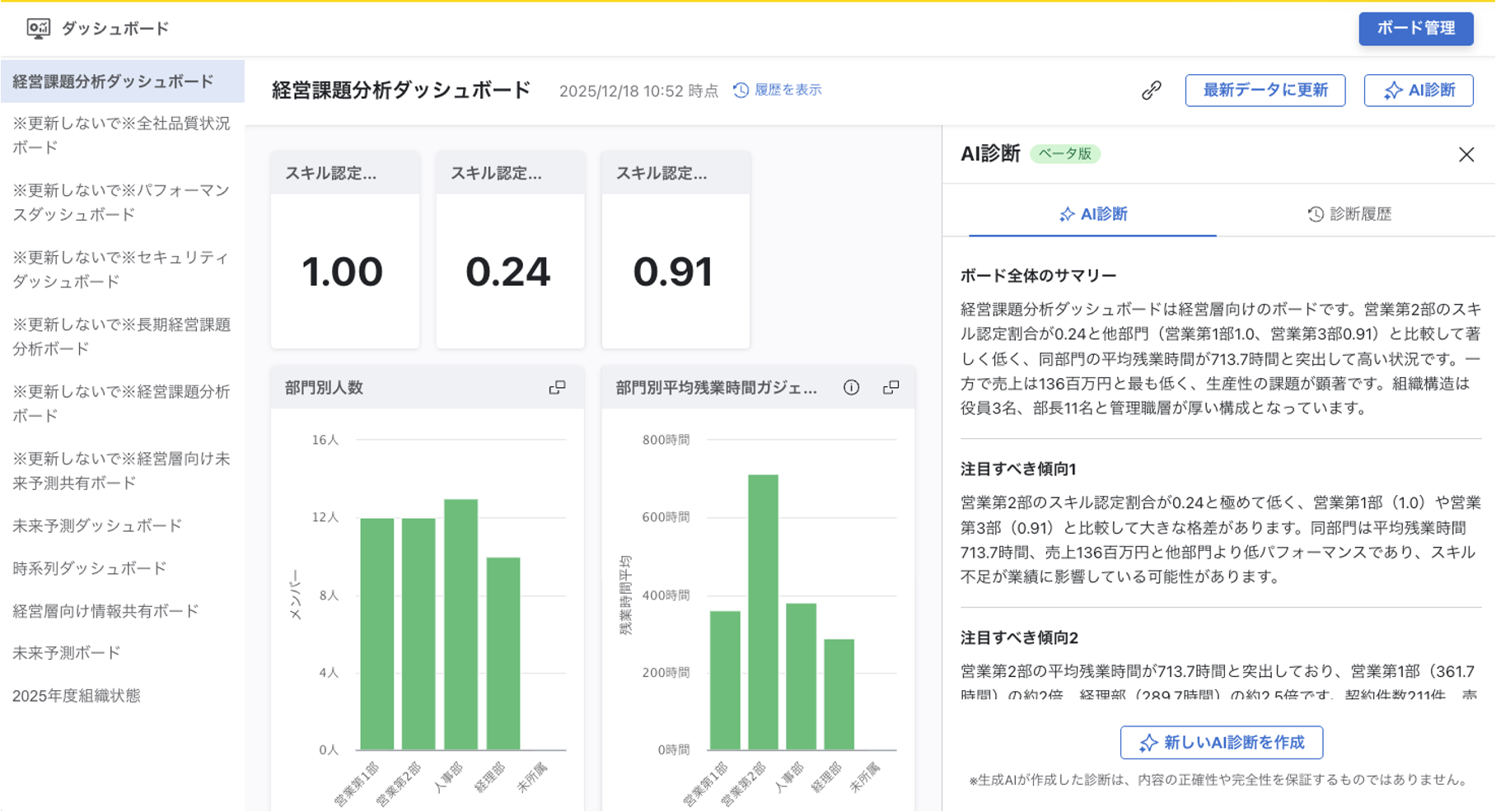Close the AI診断 panel
The width and height of the screenshot is (1496, 812).
[x=1466, y=155]
